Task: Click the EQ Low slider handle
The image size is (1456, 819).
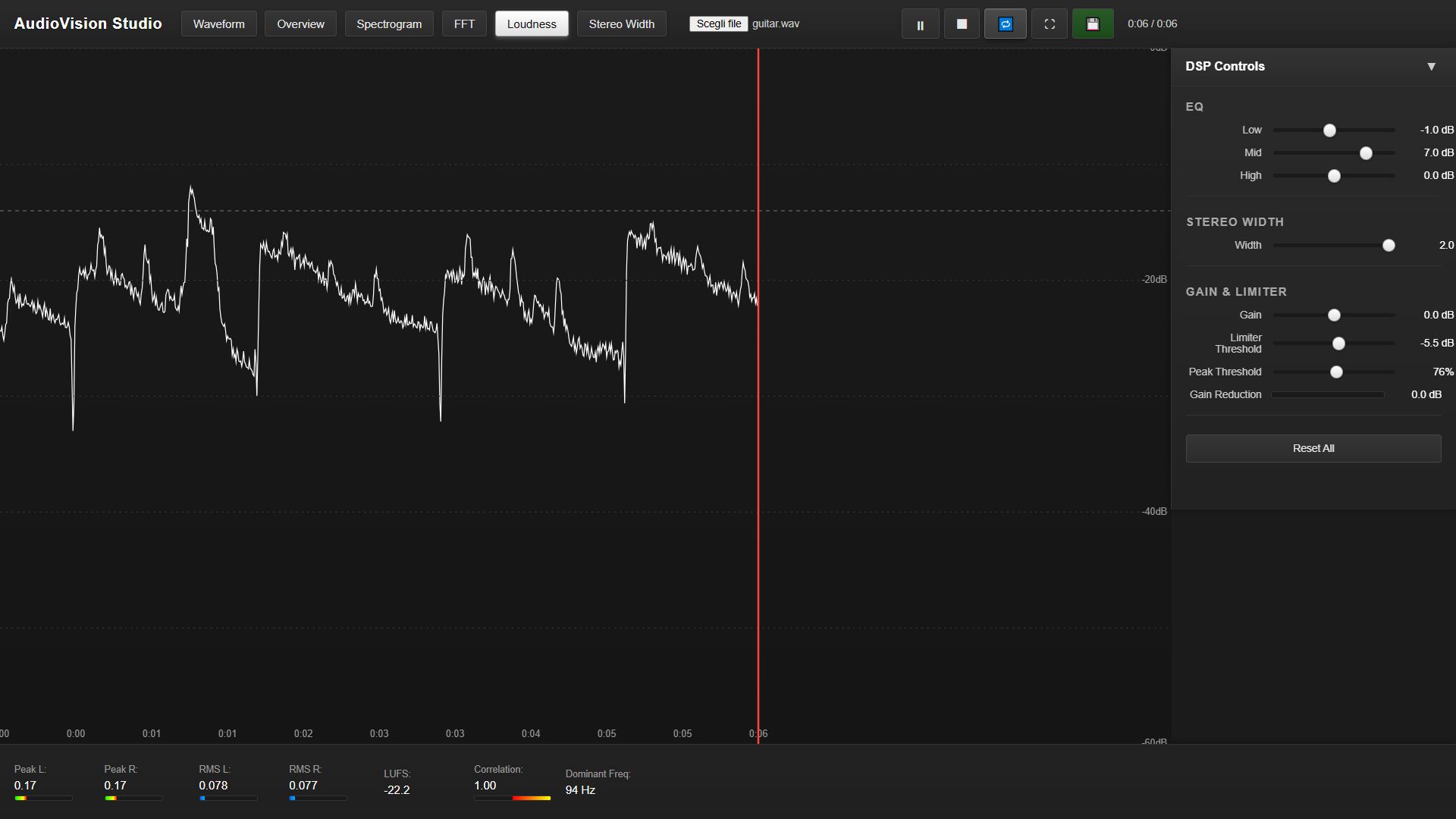Action: (x=1329, y=130)
